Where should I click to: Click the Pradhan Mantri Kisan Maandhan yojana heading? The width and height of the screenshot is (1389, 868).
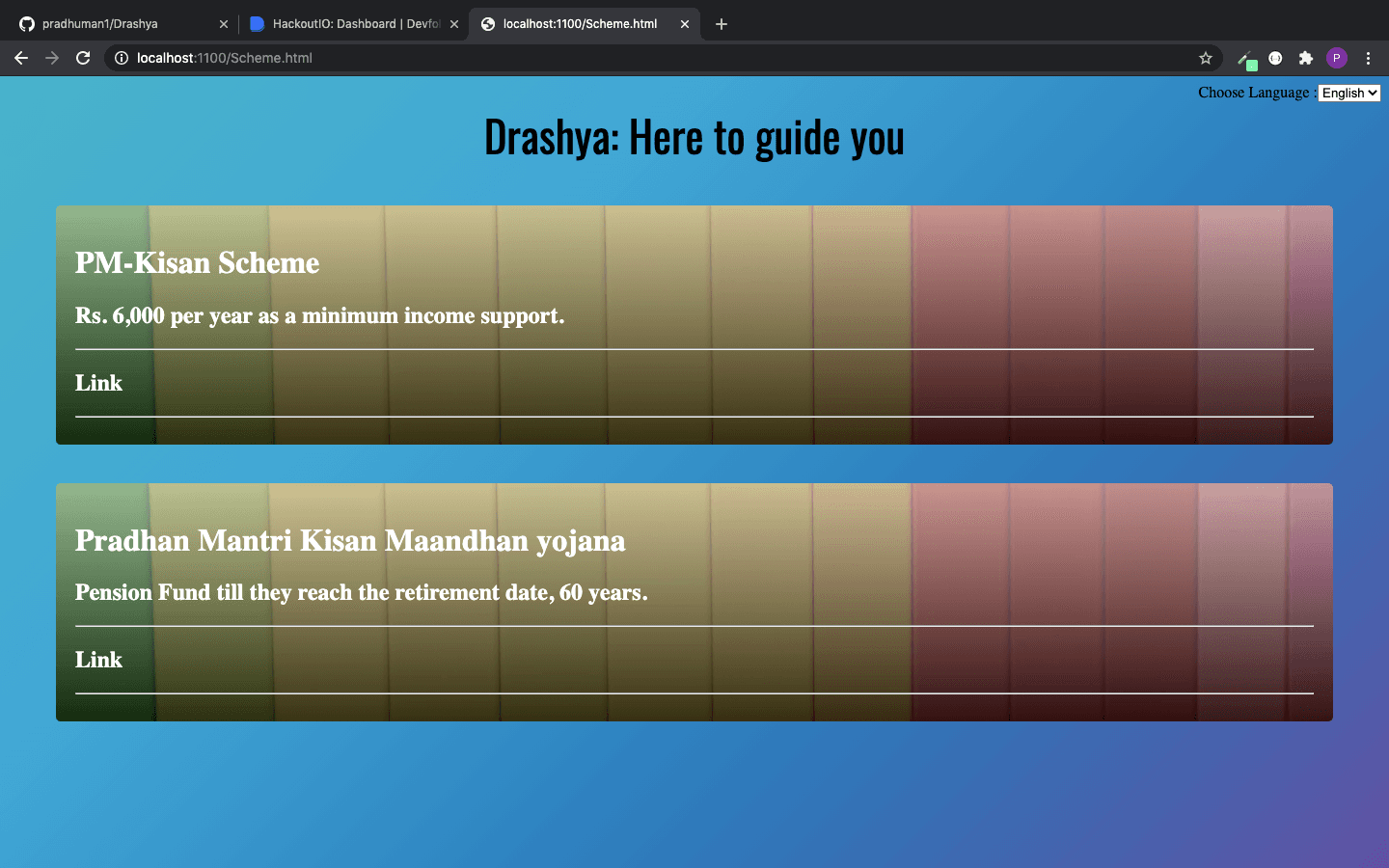pyautogui.click(x=350, y=541)
